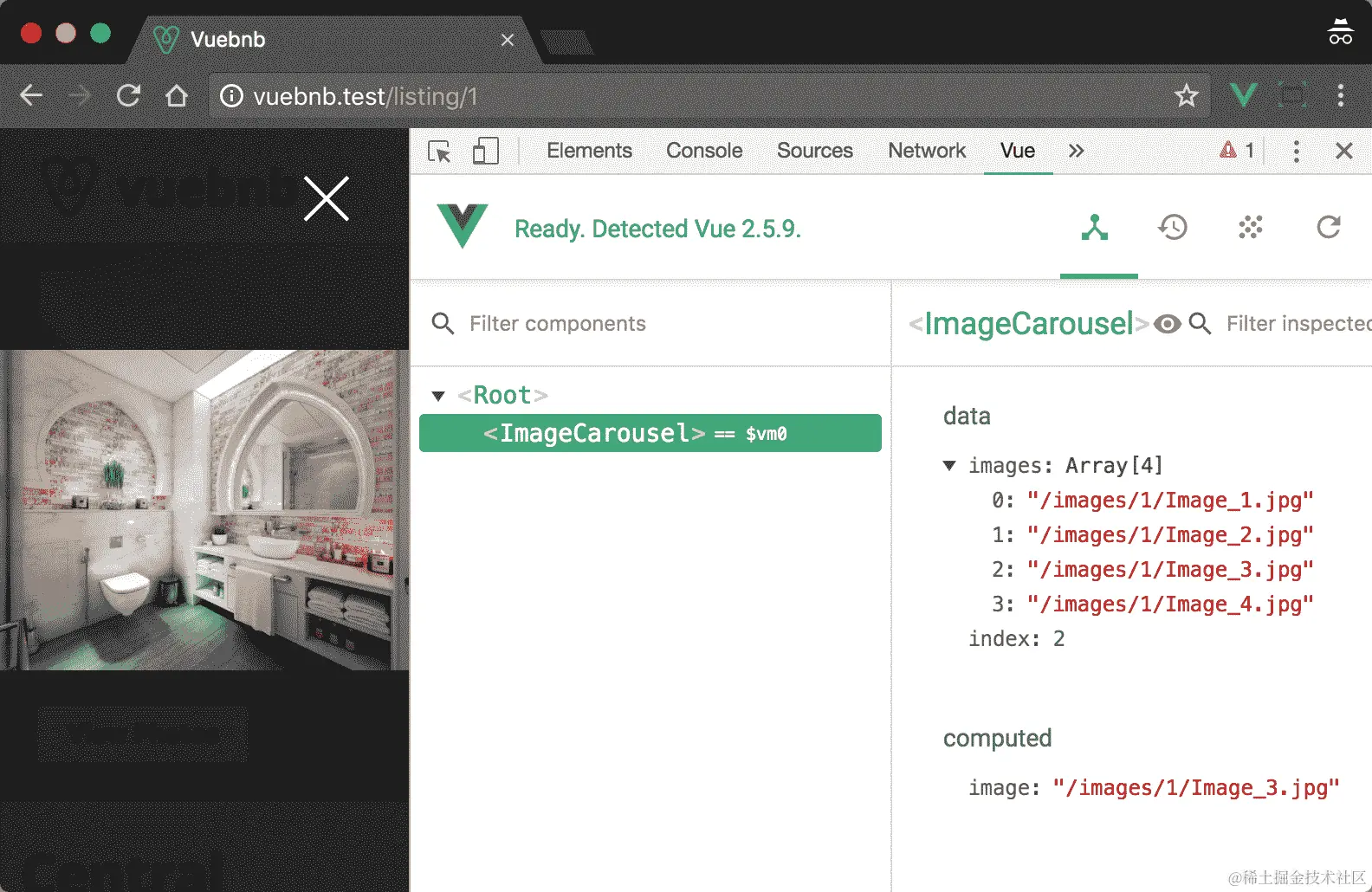The height and width of the screenshot is (892, 1372).
Task: Close the image carousel modal
Action: click(327, 198)
